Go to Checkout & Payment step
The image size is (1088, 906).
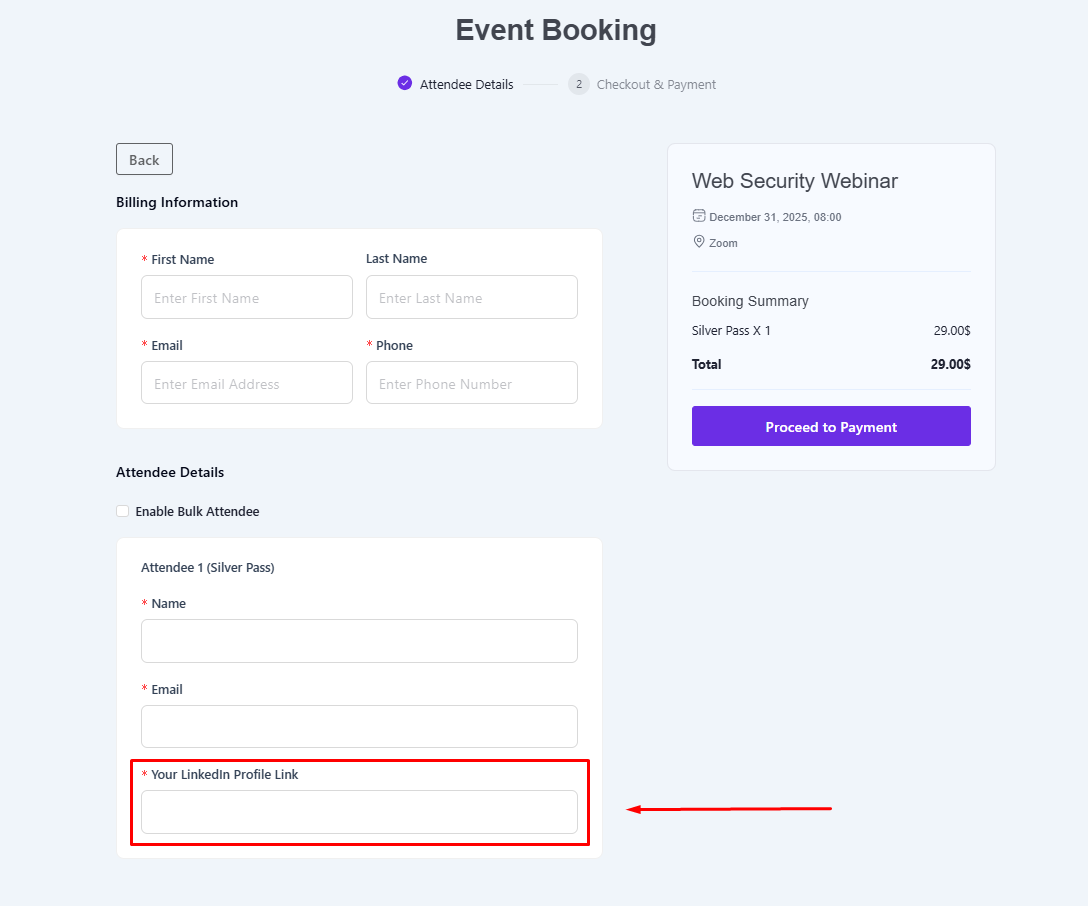(656, 85)
